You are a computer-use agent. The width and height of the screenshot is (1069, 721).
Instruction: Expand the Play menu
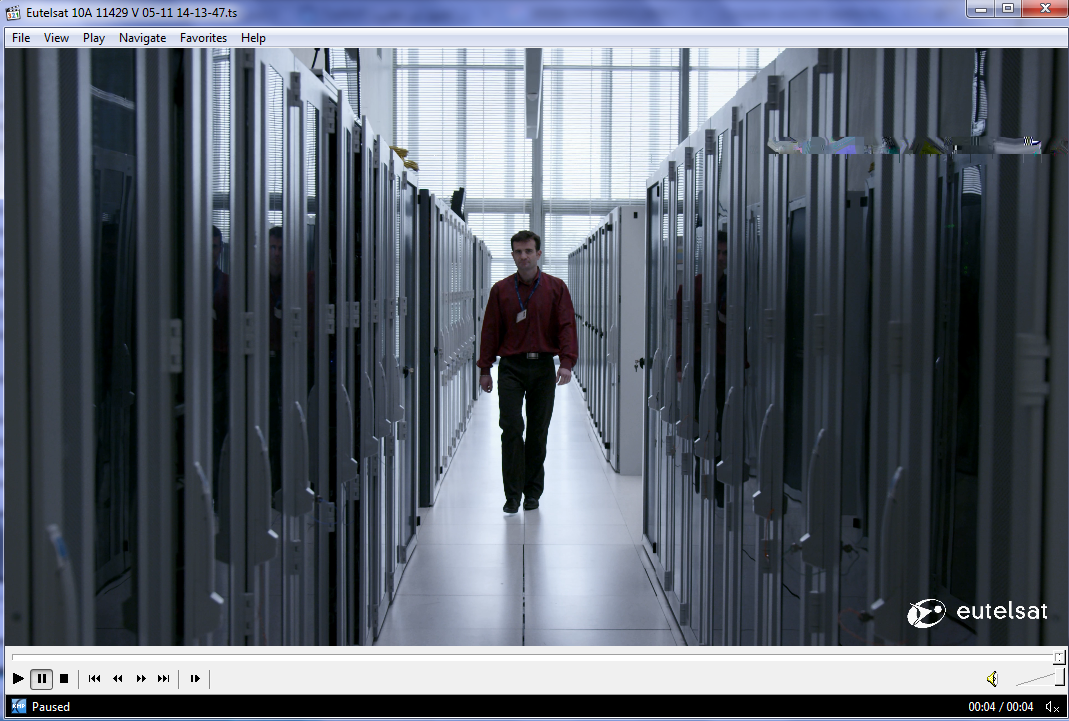[x=94, y=38]
